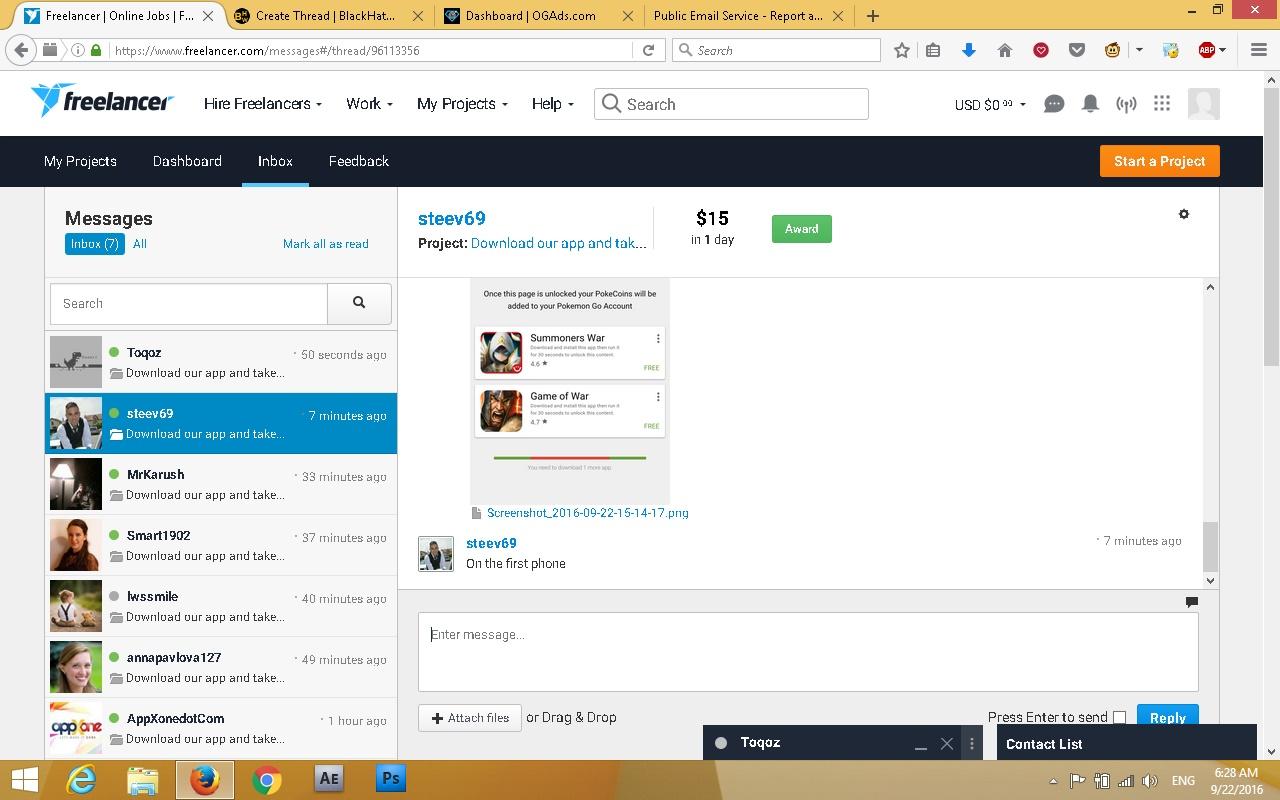The height and width of the screenshot is (800, 1280).
Task: Open the MrKarush conversation in list
Action: (x=221, y=484)
